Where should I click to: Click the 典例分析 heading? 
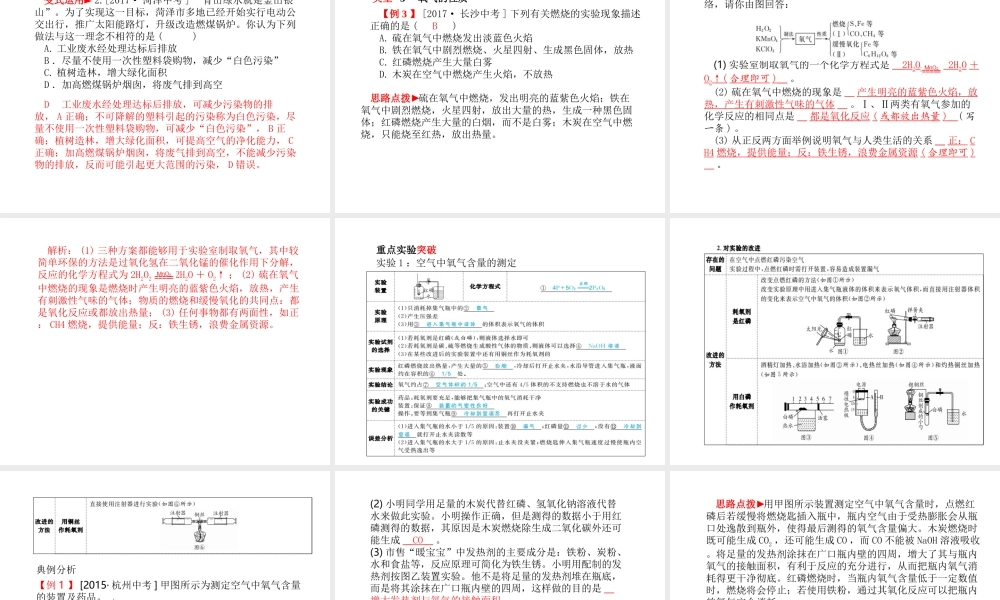coord(56,569)
